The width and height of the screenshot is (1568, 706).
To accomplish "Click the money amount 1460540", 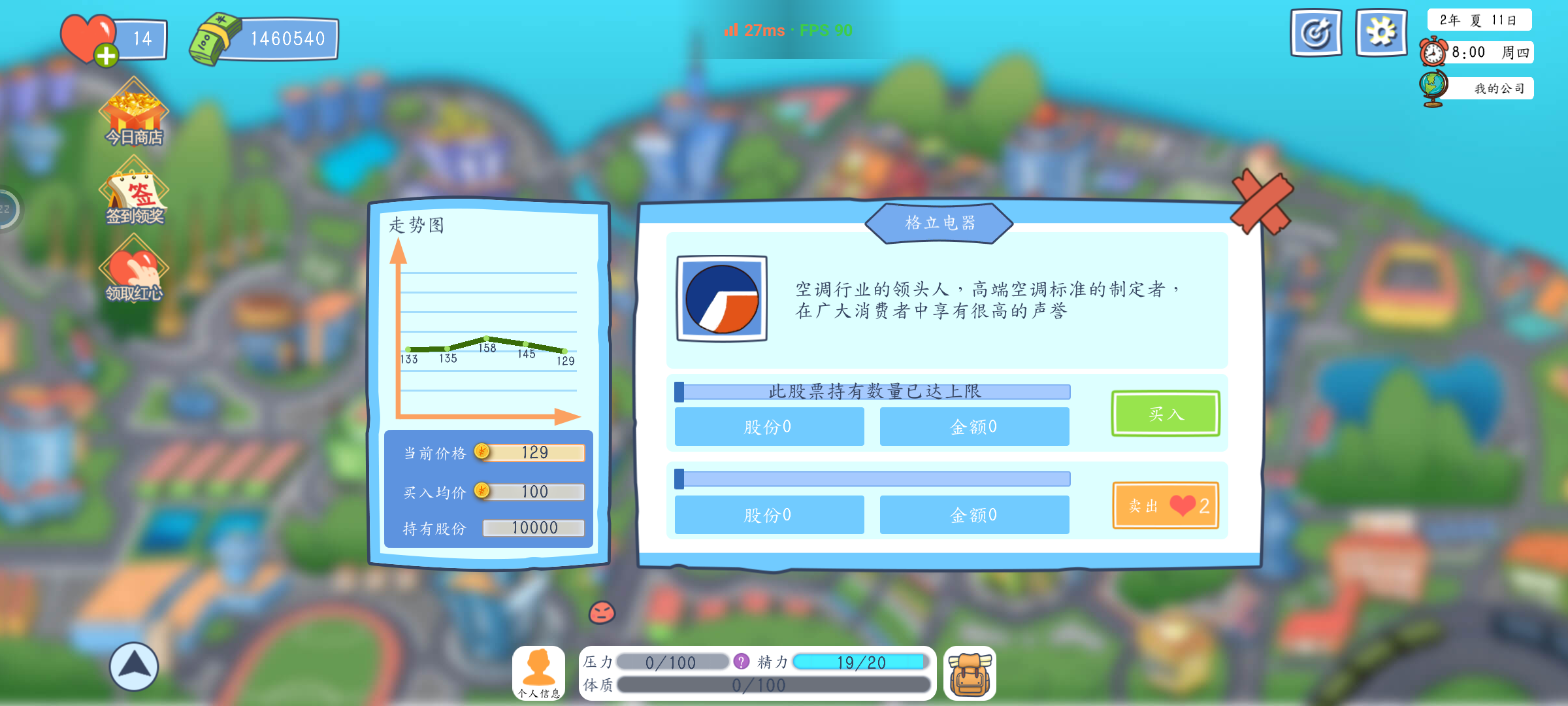I will coord(287,39).
